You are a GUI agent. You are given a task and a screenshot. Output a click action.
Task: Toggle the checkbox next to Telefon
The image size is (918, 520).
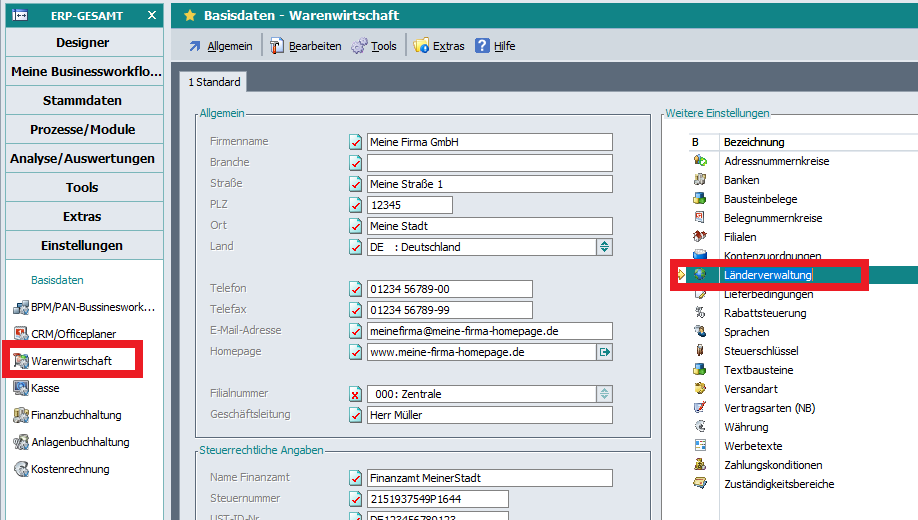tap(355, 289)
